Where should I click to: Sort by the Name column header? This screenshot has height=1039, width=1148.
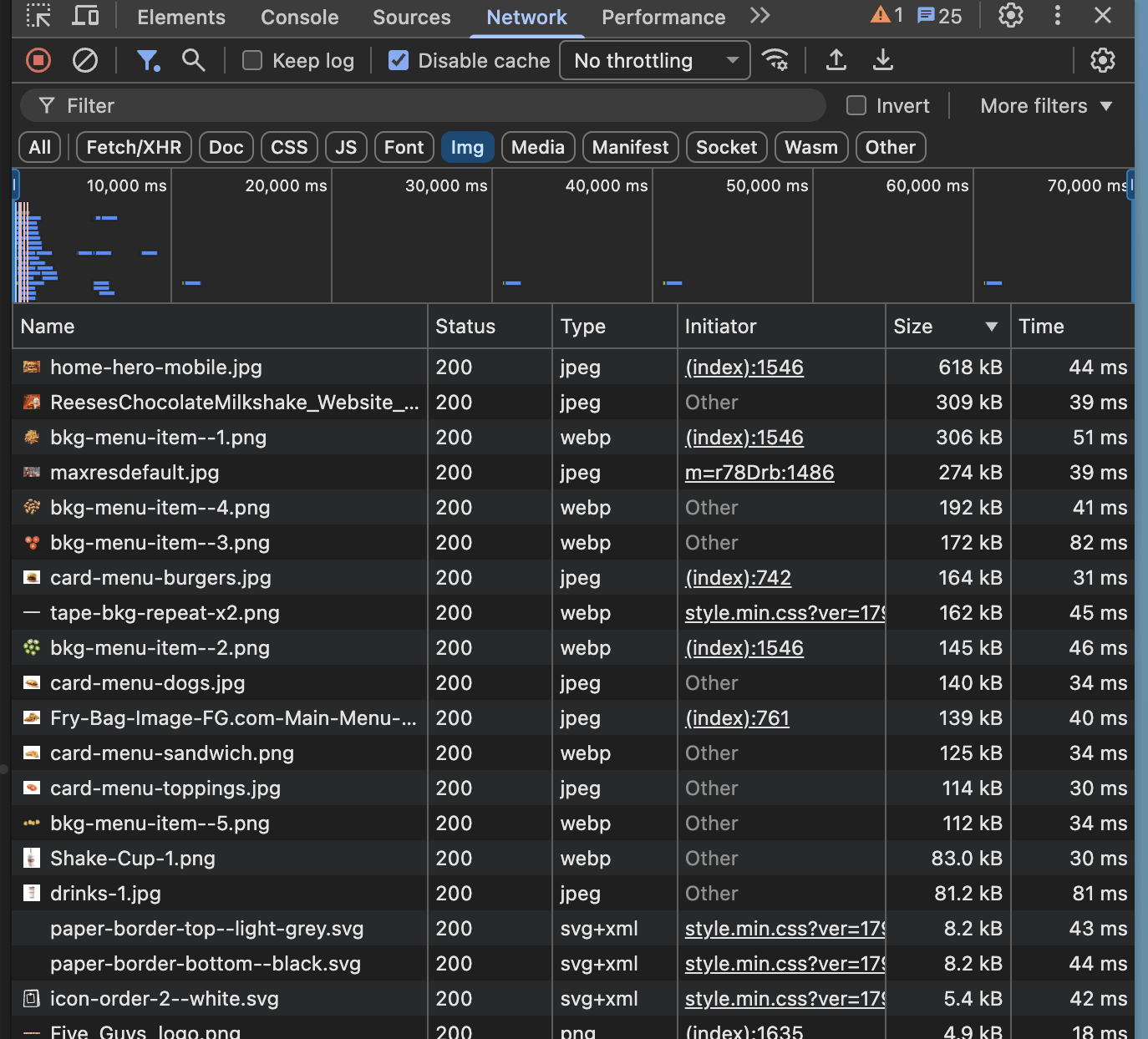pyautogui.click(x=220, y=327)
